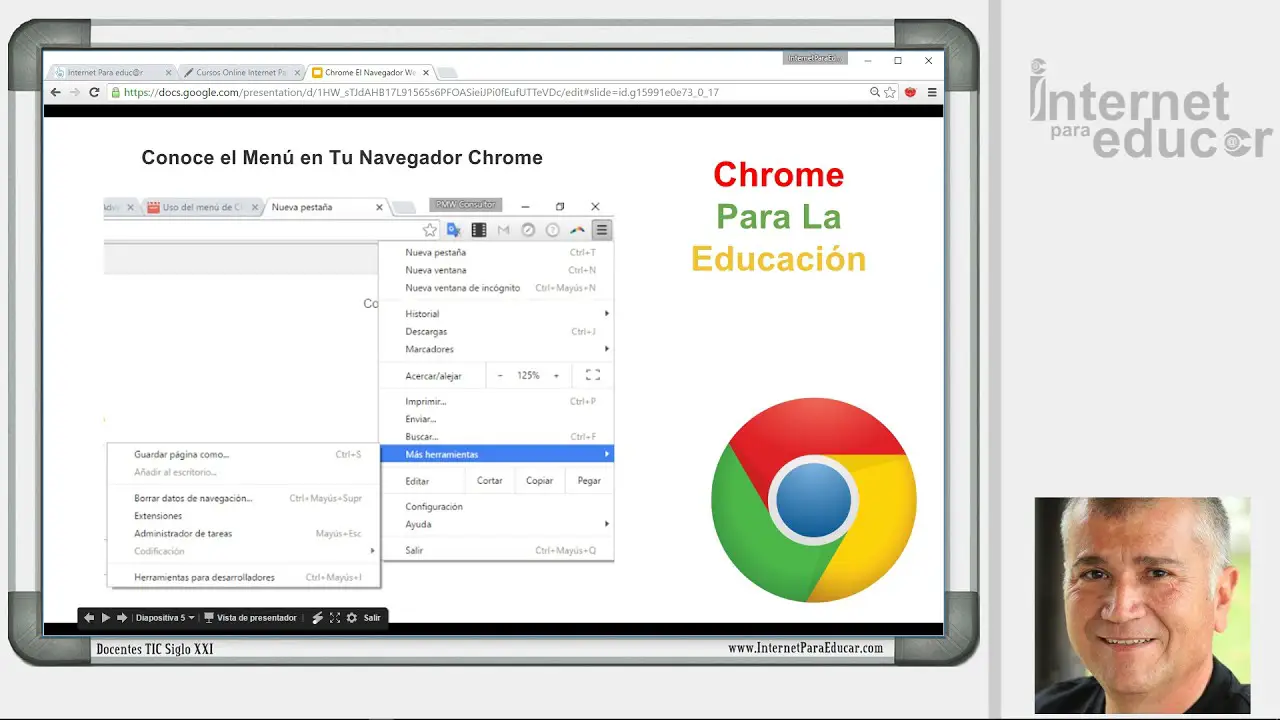Choose Imprimir... in the menu
The image size is (1280, 720).
(496, 401)
